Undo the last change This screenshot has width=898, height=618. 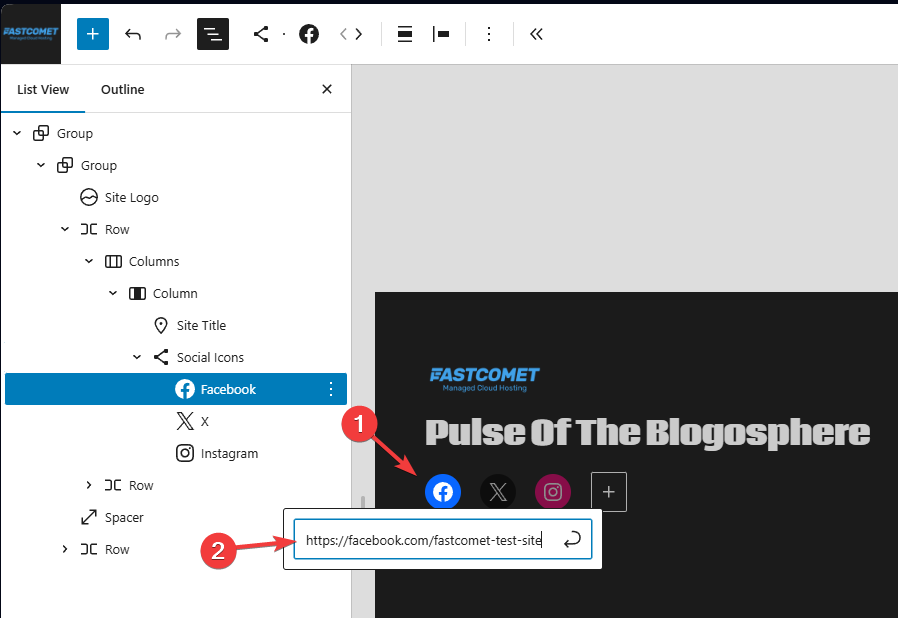[x=133, y=34]
